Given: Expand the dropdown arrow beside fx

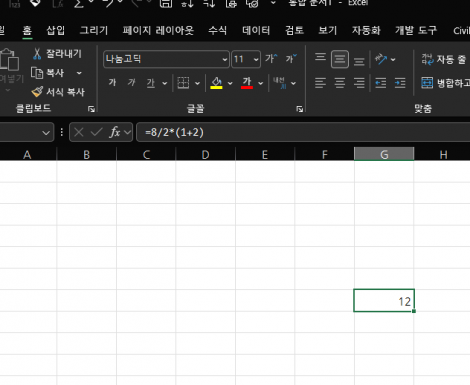Looking at the screenshot, I should point(127,132).
